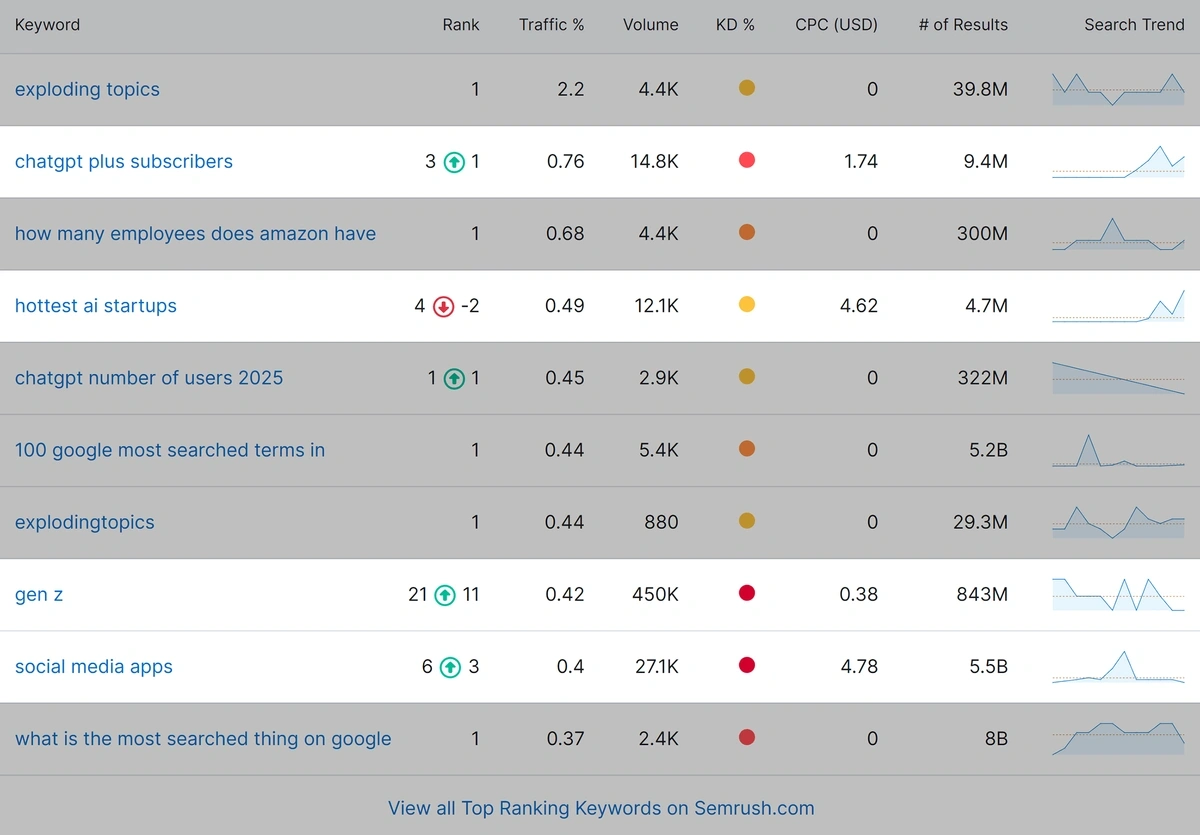Open gen z keyword link
The height and width of the screenshot is (835, 1200).
pos(39,595)
